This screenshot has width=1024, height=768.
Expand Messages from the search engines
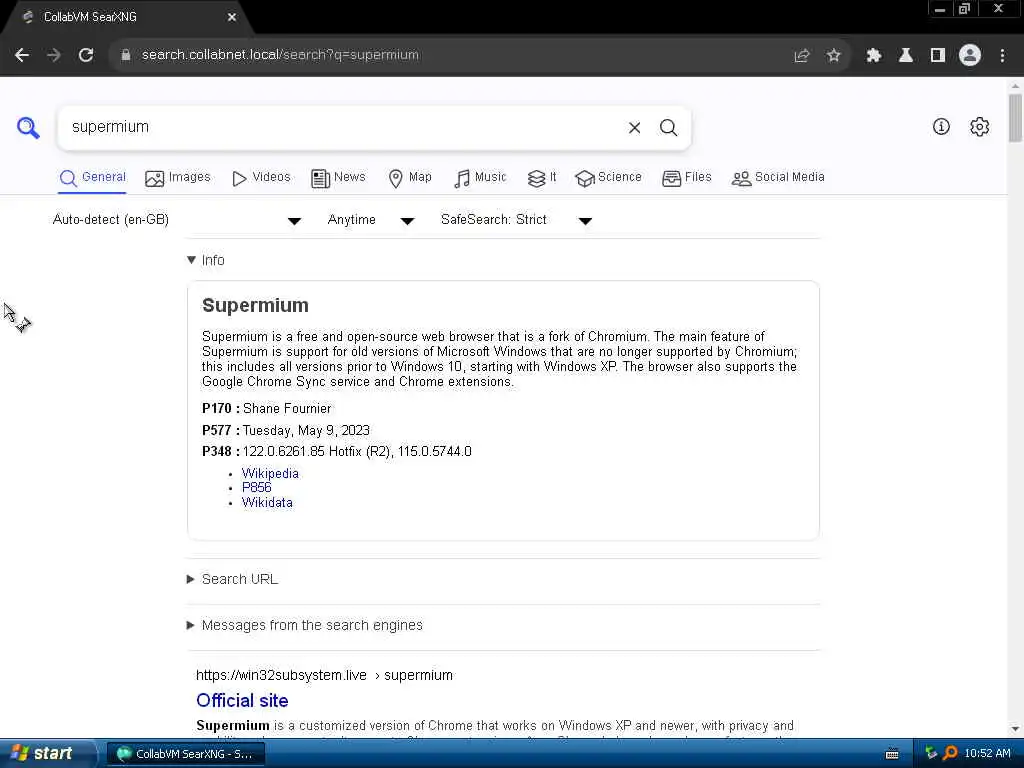click(x=305, y=625)
